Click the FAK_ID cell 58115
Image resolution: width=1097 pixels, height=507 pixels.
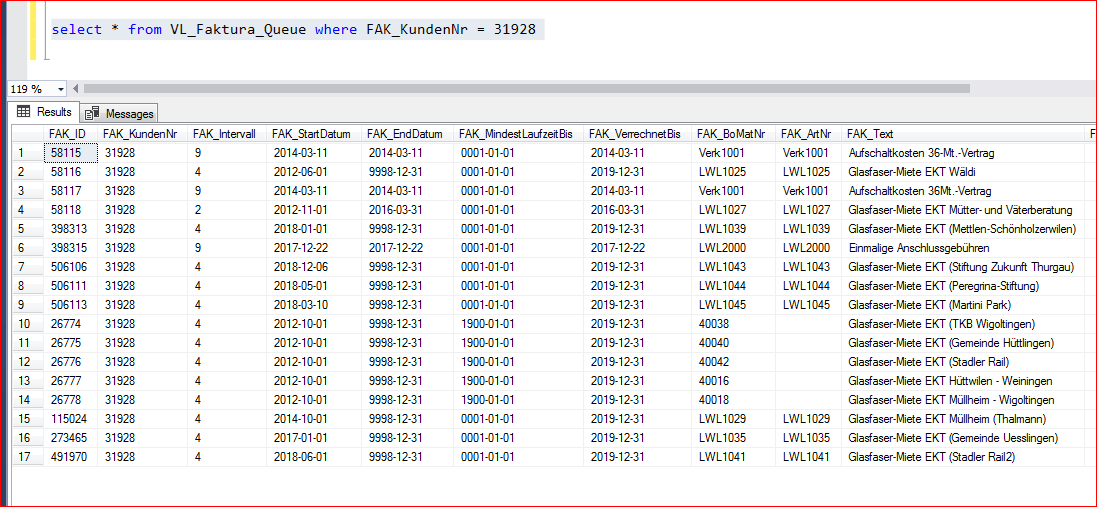tap(71, 152)
